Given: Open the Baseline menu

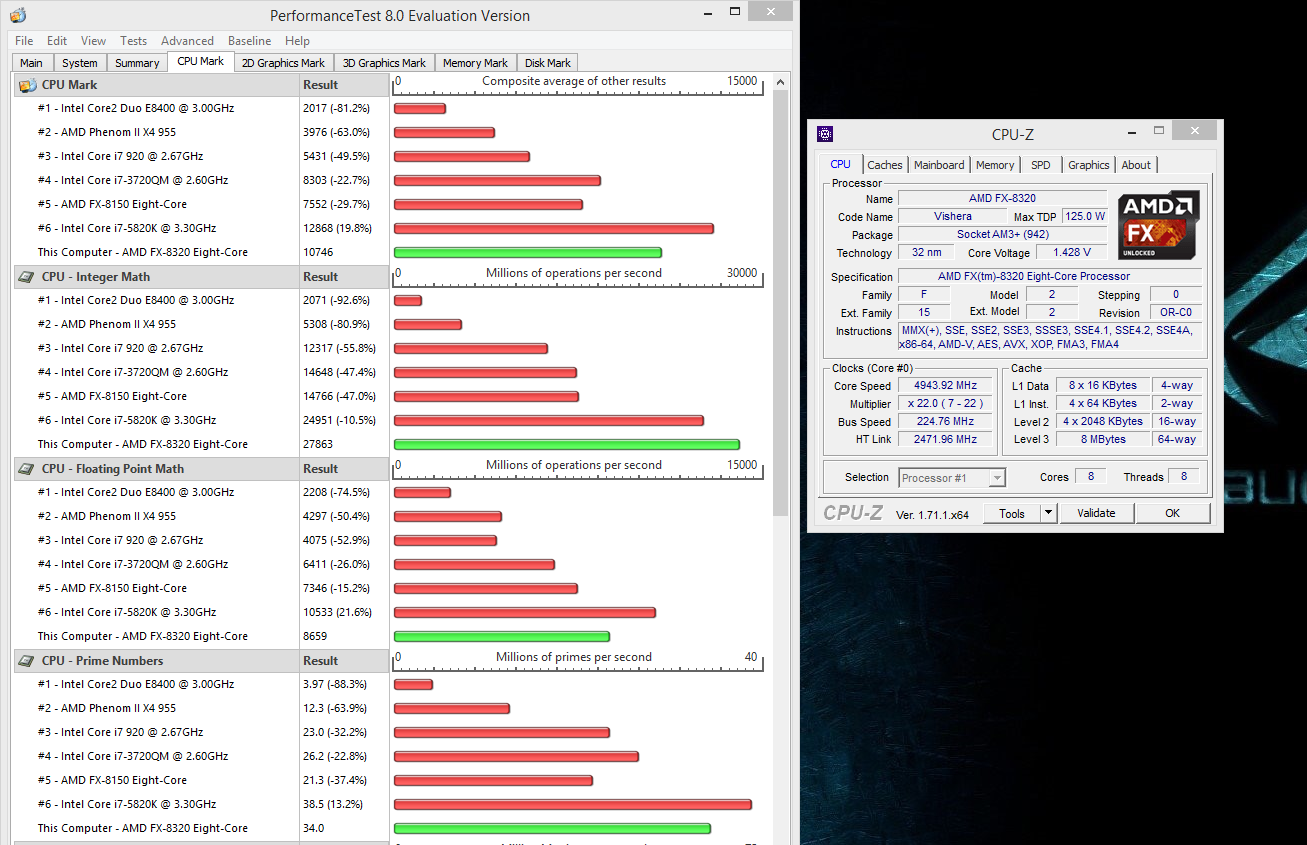Looking at the screenshot, I should tap(249, 41).
